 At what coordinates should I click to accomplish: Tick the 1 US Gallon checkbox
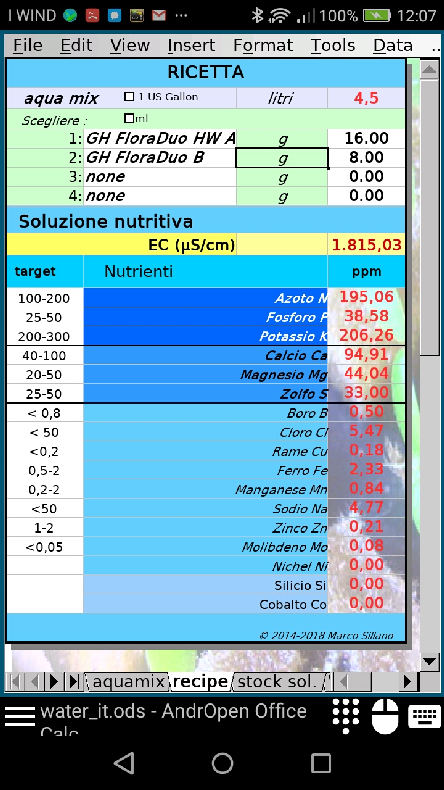[129, 97]
